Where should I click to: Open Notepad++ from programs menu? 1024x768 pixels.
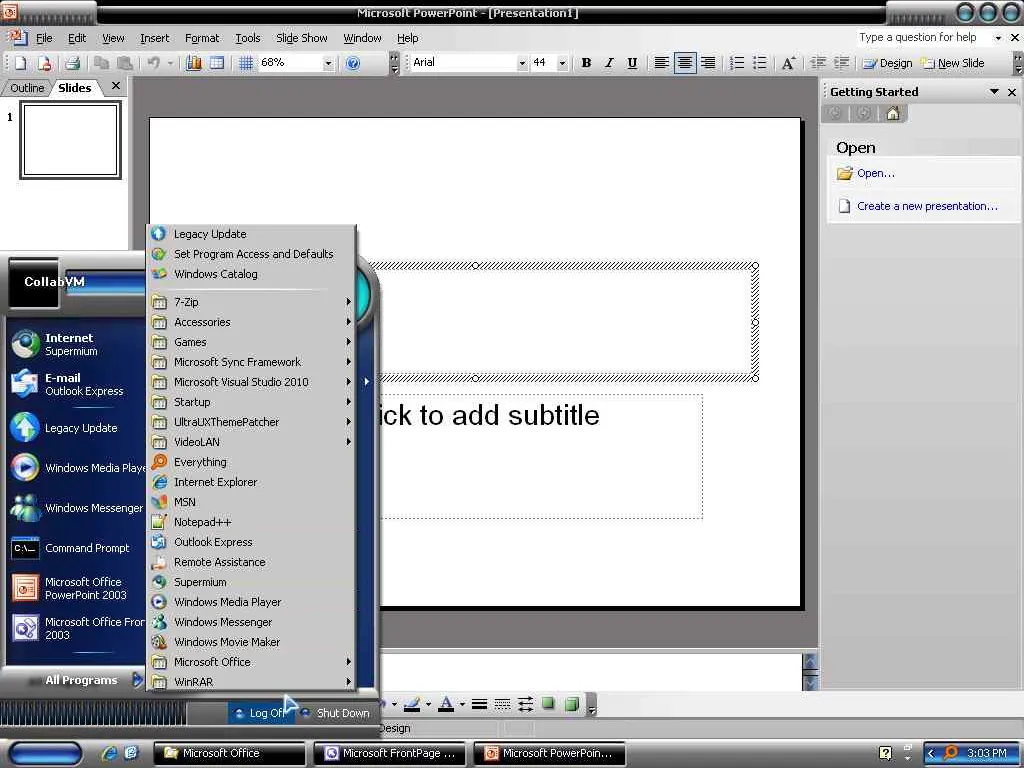pos(252,522)
